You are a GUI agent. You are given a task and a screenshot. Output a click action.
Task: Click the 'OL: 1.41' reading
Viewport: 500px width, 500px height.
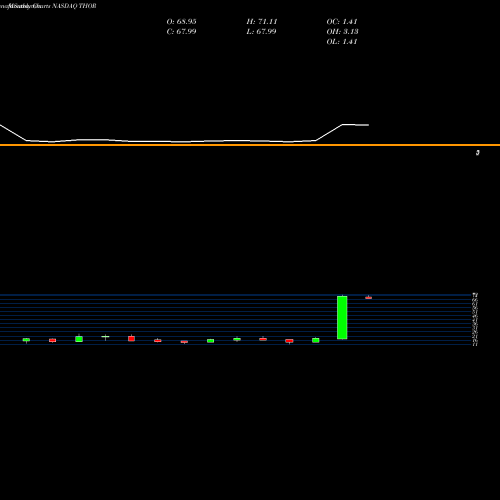pos(342,42)
